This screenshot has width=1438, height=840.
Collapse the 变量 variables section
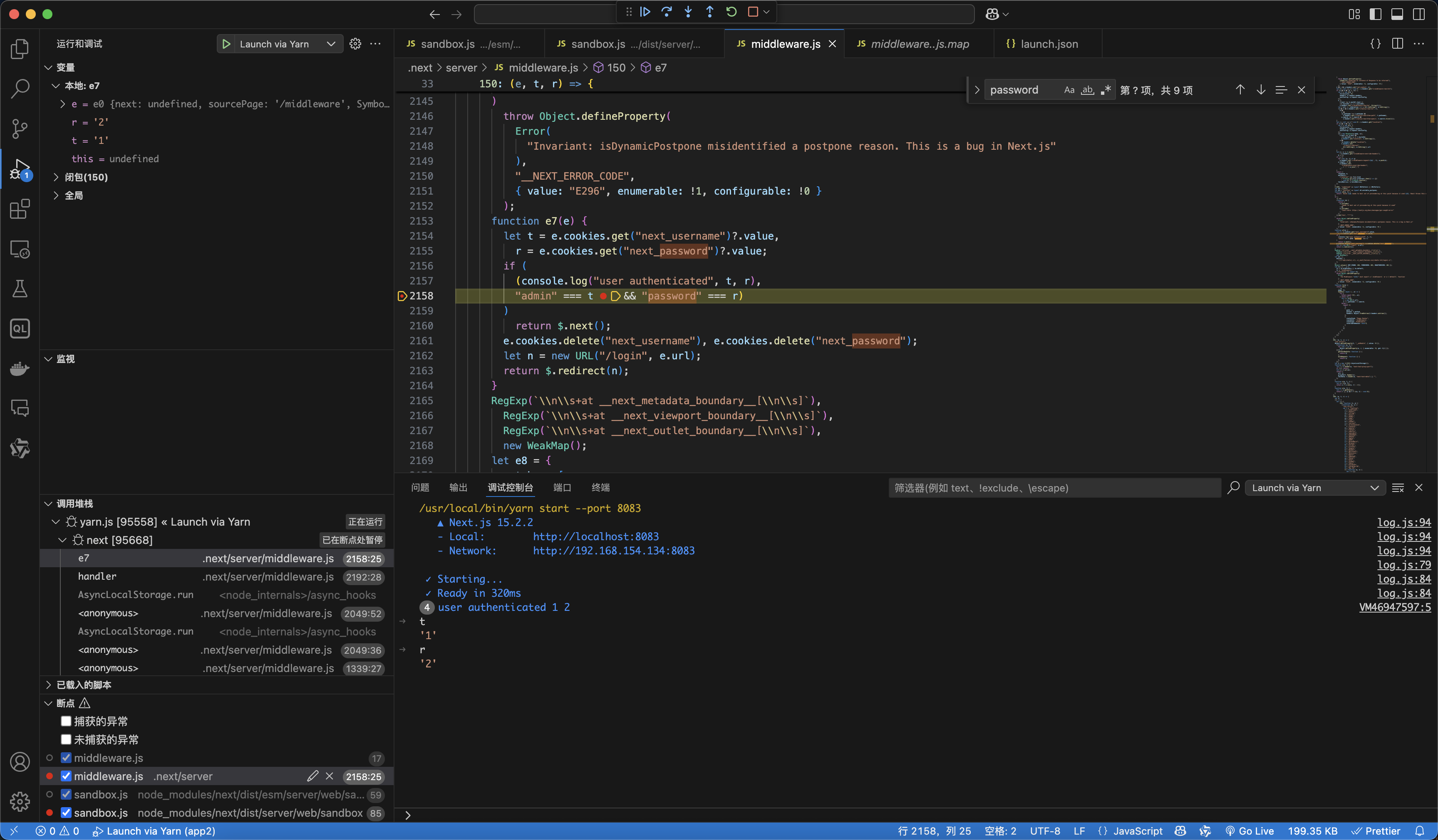pos(49,67)
